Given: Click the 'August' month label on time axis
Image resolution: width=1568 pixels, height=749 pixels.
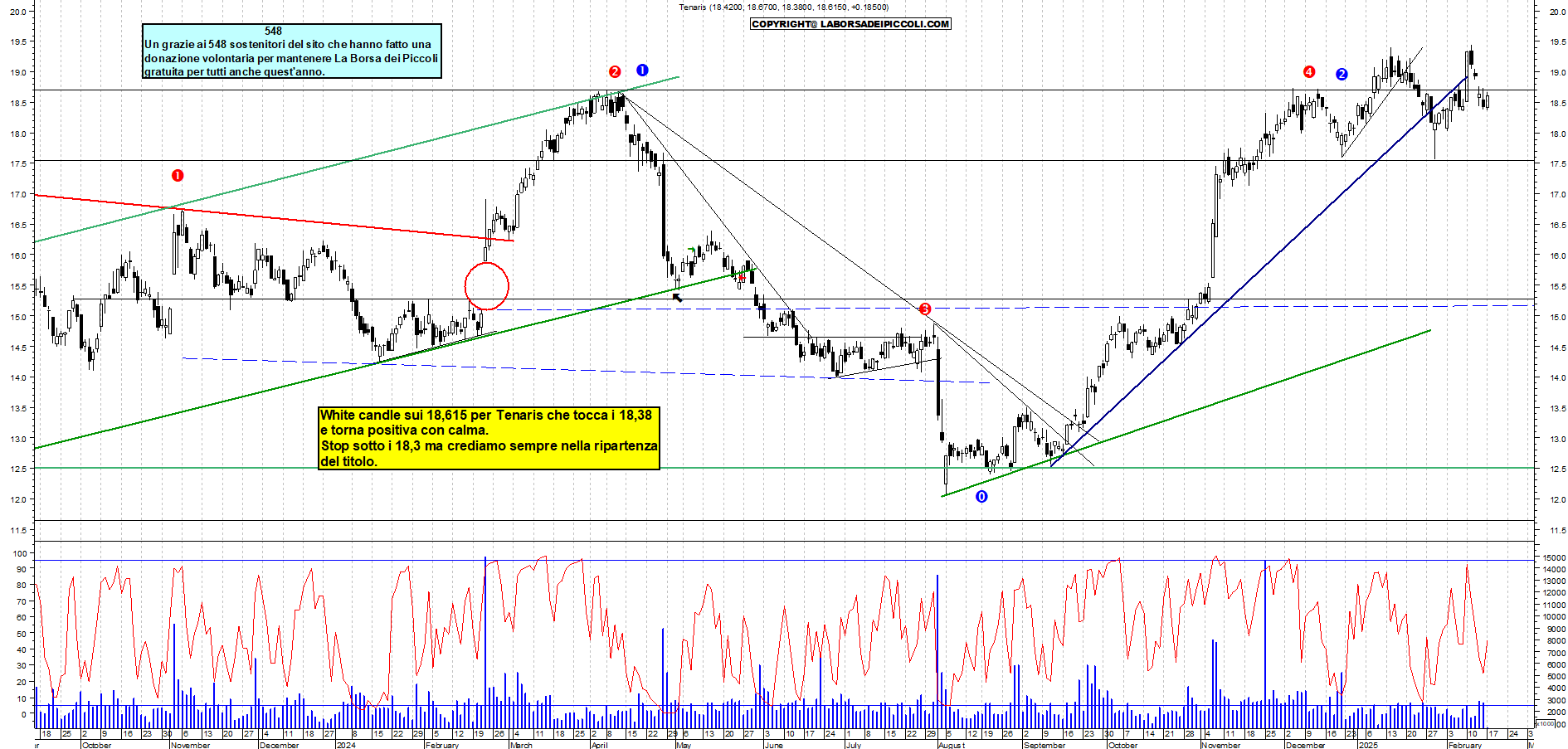Looking at the screenshot, I should pos(952,745).
